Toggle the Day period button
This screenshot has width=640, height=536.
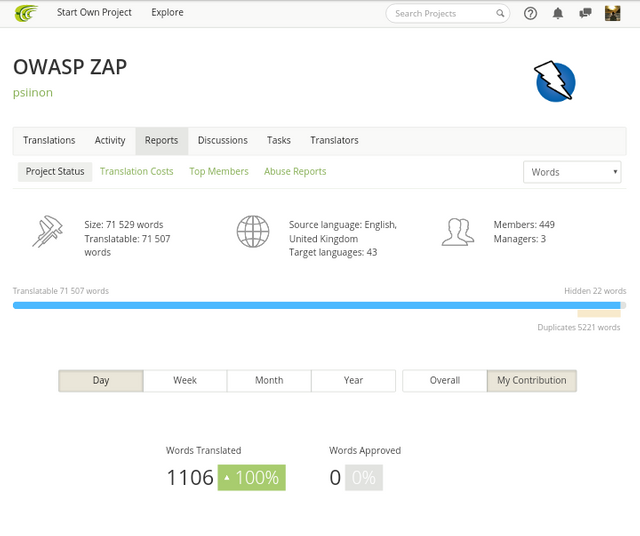tap(101, 380)
